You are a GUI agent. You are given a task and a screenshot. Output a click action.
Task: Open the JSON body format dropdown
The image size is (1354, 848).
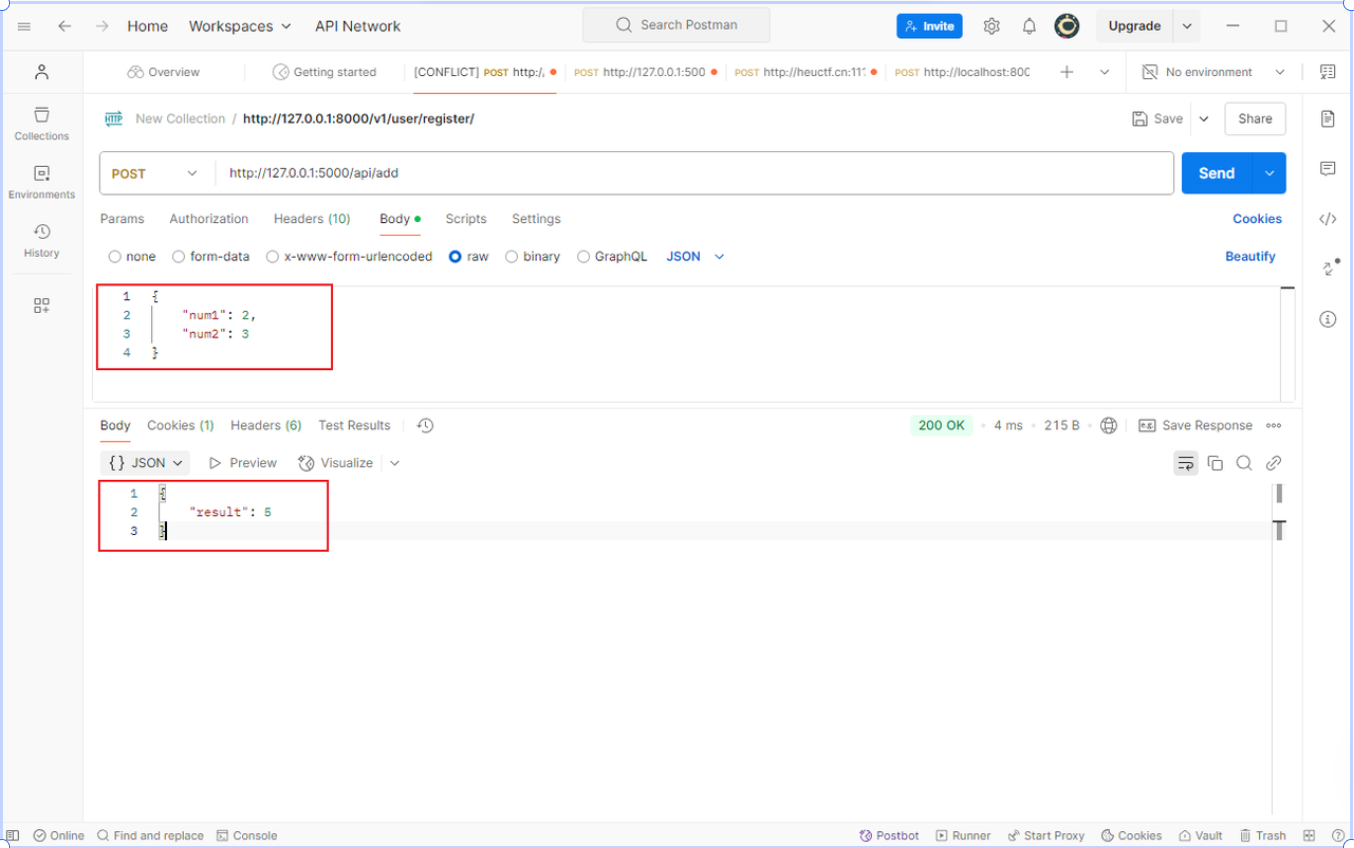[695, 257]
